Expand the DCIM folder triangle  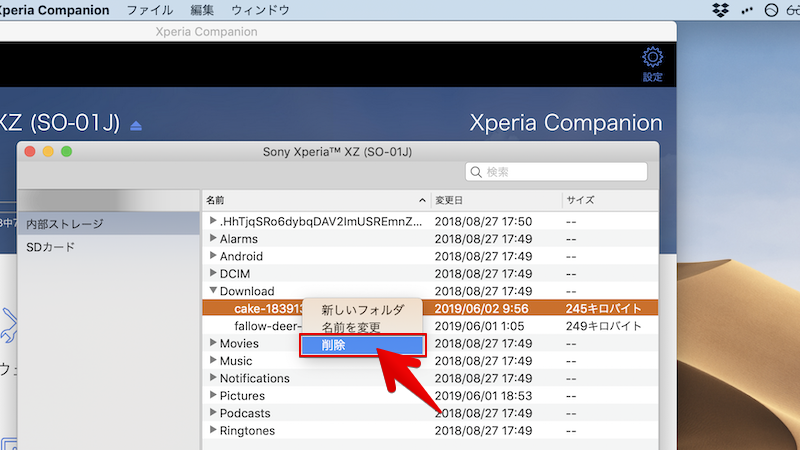212,274
